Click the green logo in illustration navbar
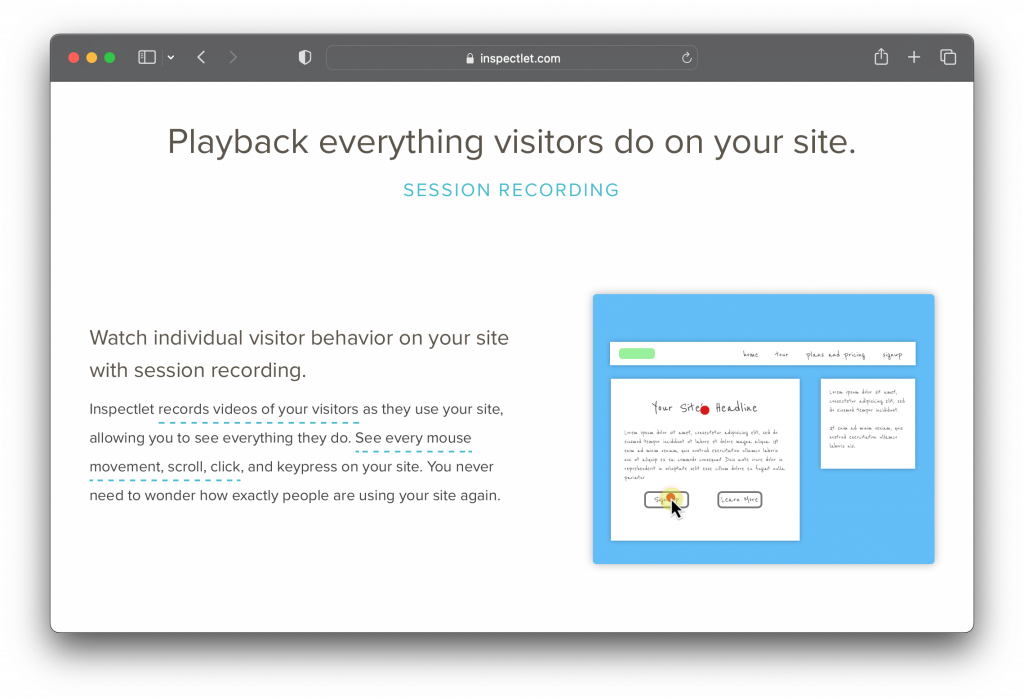Viewport: 1024px width, 699px height. click(x=637, y=354)
